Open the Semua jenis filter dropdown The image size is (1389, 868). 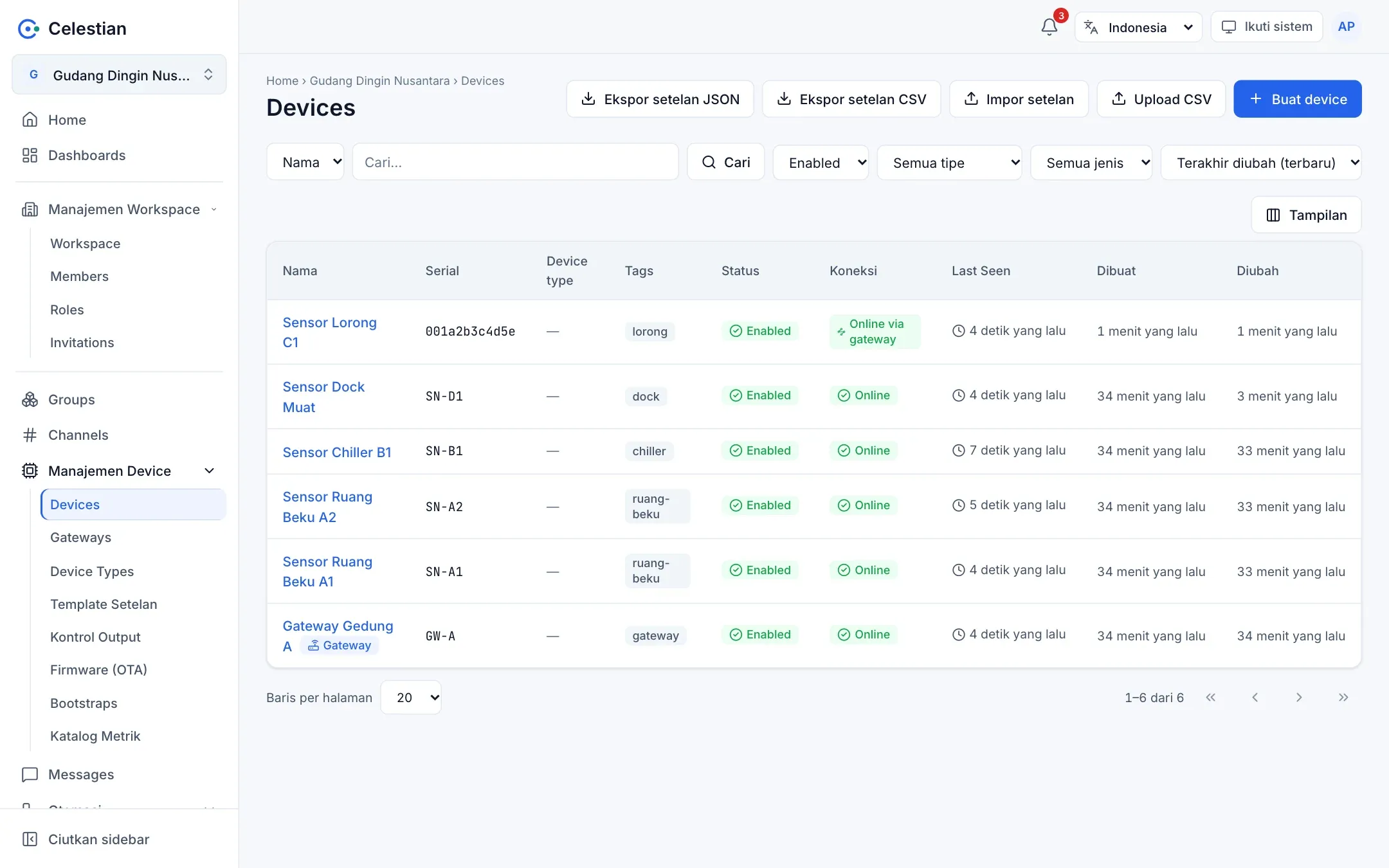pos(1091,163)
